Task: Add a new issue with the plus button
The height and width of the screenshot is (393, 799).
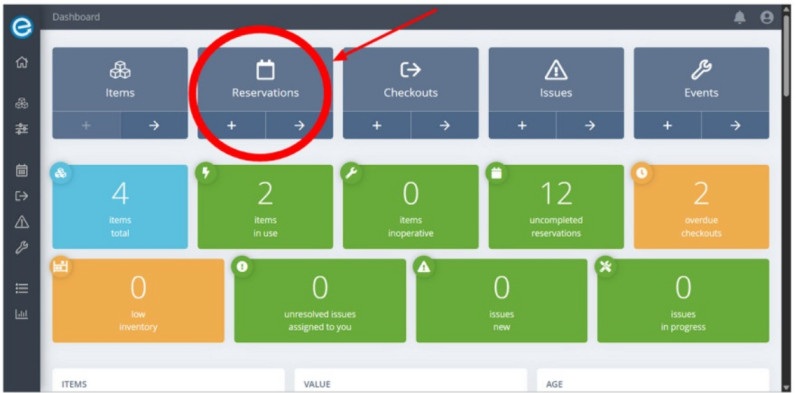Action: [x=522, y=125]
